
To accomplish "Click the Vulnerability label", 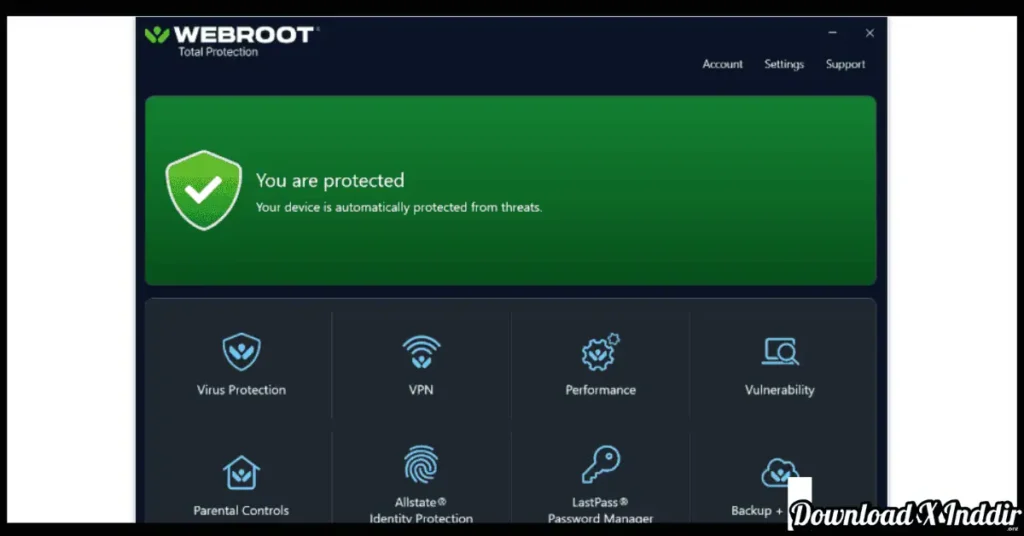I will (780, 390).
